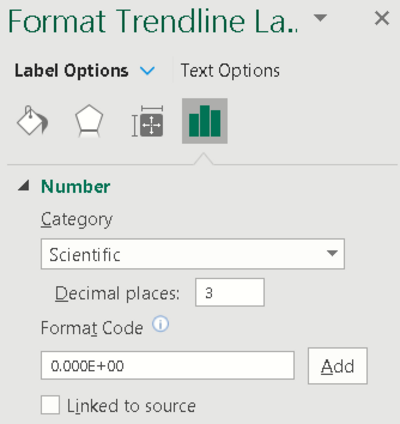
Task: Click the green Number section heading
Action: (x=76, y=186)
